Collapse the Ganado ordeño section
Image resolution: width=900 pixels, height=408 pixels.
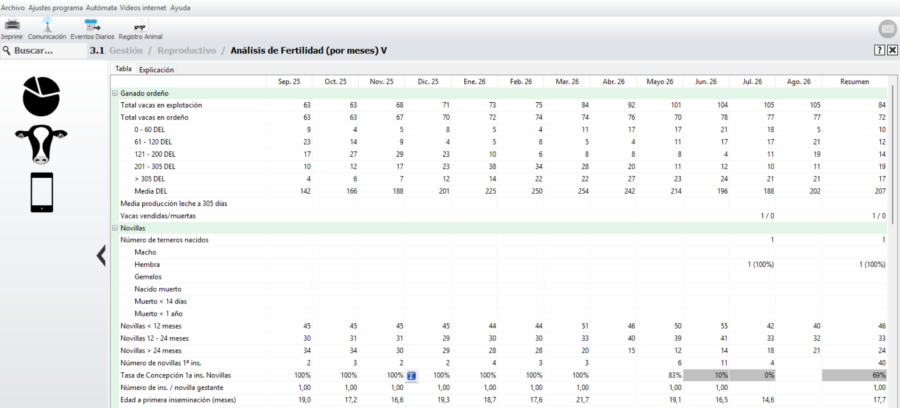(115, 93)
